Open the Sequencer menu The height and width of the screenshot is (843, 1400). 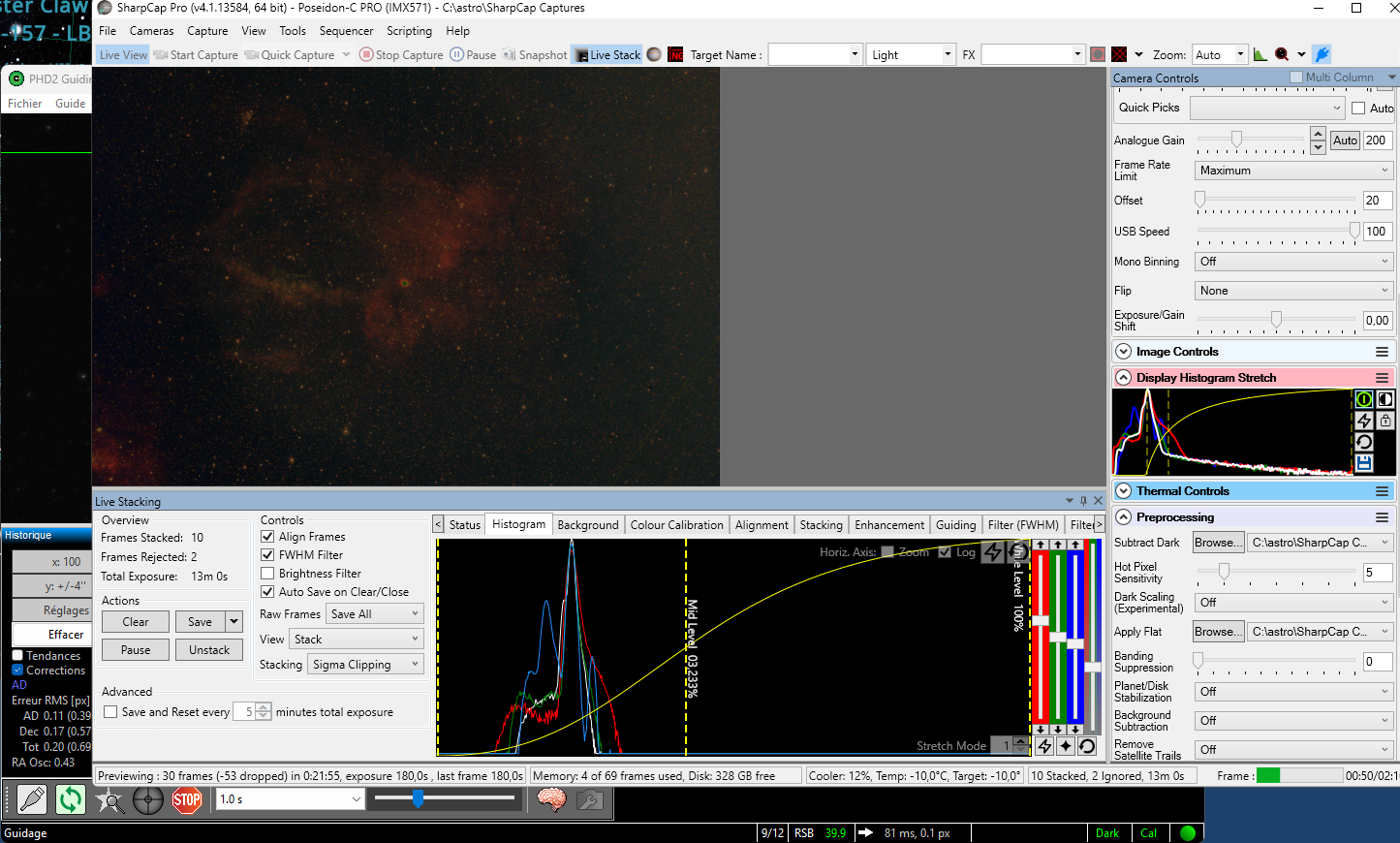pos(346,31)
